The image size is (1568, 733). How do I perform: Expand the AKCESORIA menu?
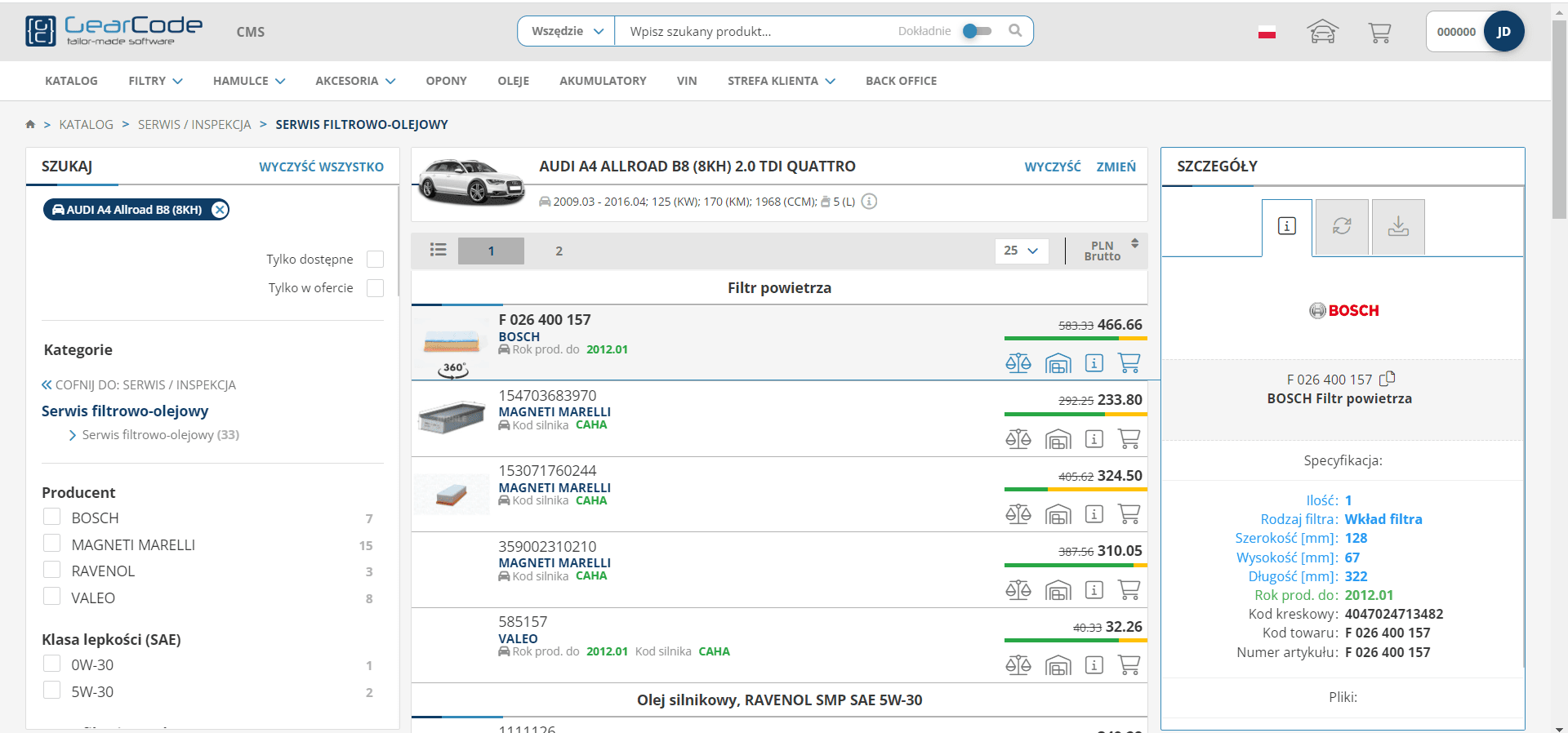tap(355, 81)
